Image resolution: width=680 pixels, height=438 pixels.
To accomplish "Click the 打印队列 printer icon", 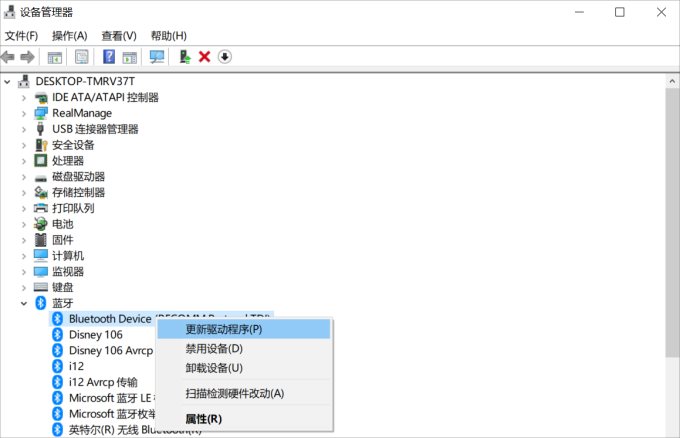I will [41, 208].
